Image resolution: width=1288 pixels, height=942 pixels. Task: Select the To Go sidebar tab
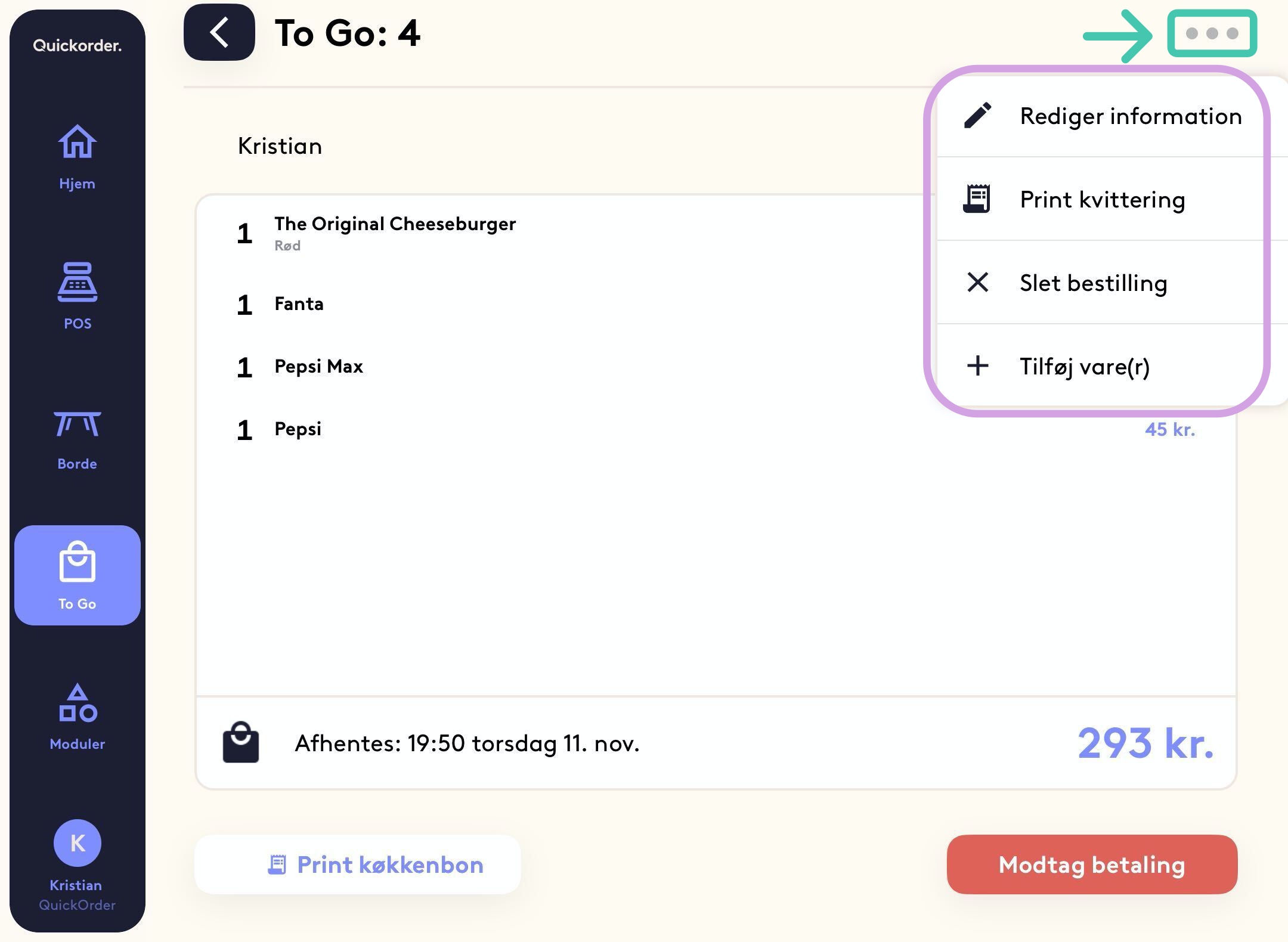click(x=77, y=575)
